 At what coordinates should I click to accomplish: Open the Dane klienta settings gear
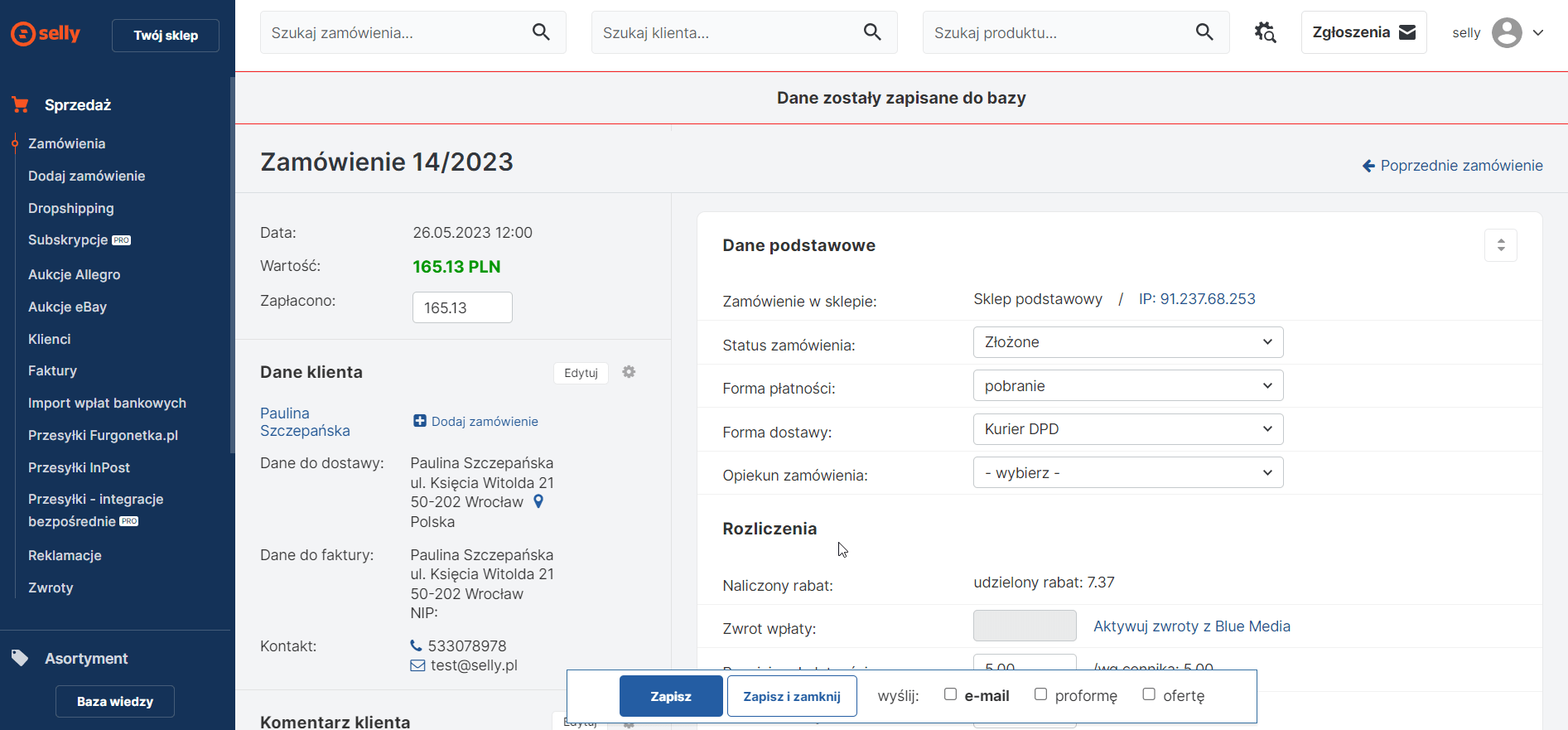point(629,372)
